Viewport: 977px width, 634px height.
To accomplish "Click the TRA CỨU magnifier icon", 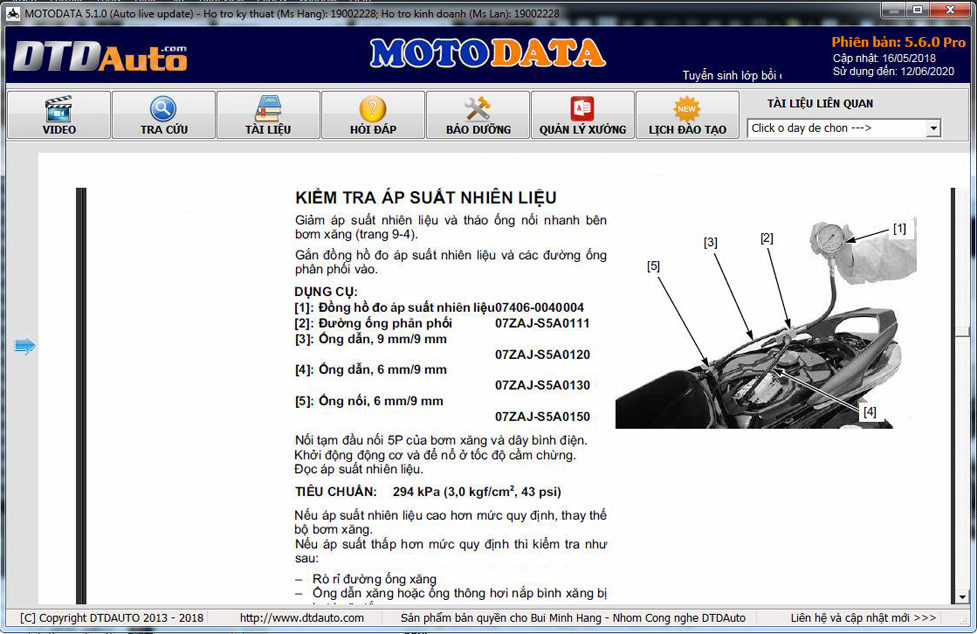I will [163, 109].
